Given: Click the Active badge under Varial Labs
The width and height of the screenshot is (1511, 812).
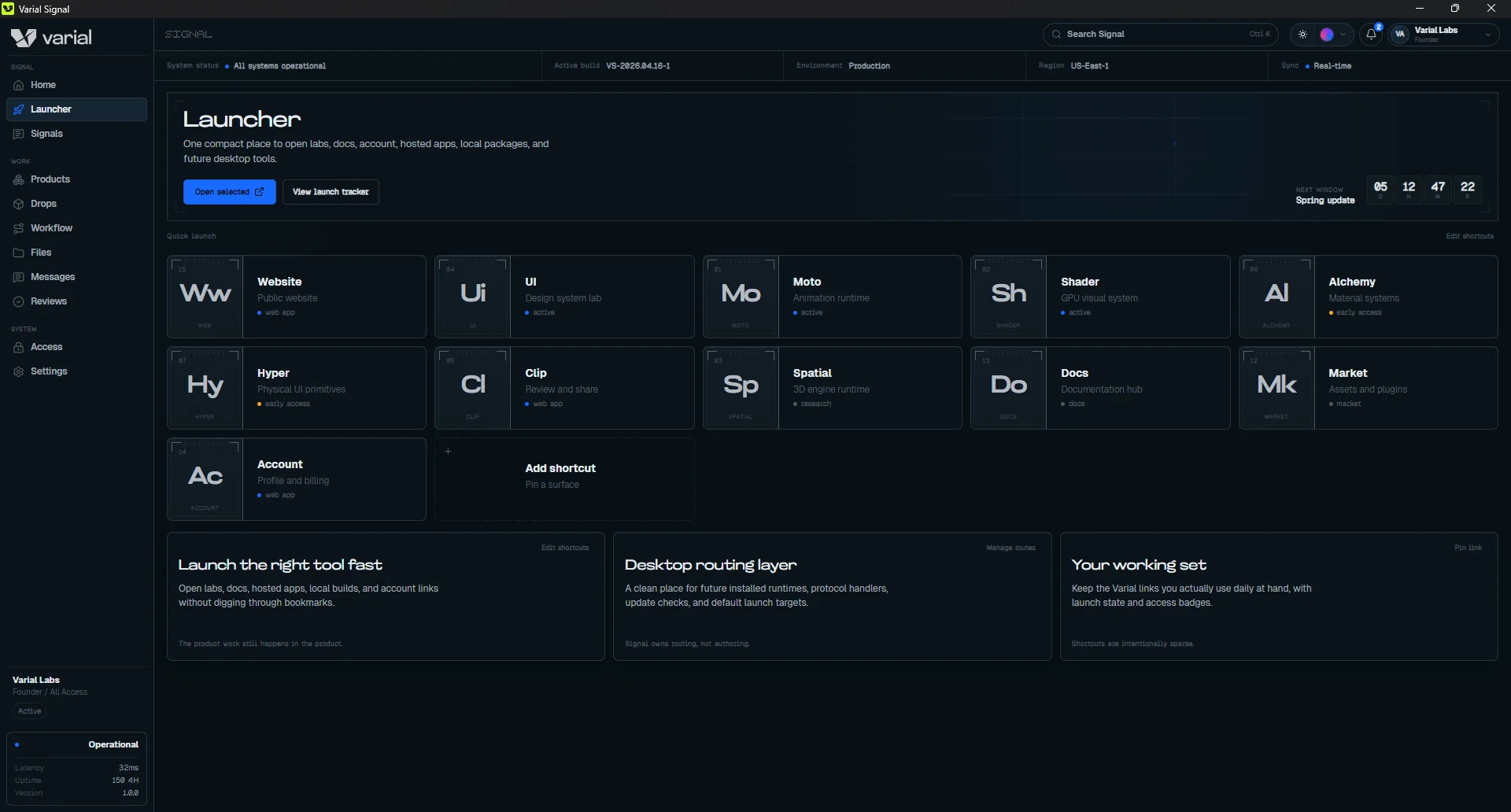Looking at the screenshot, I should coord(30,711).
